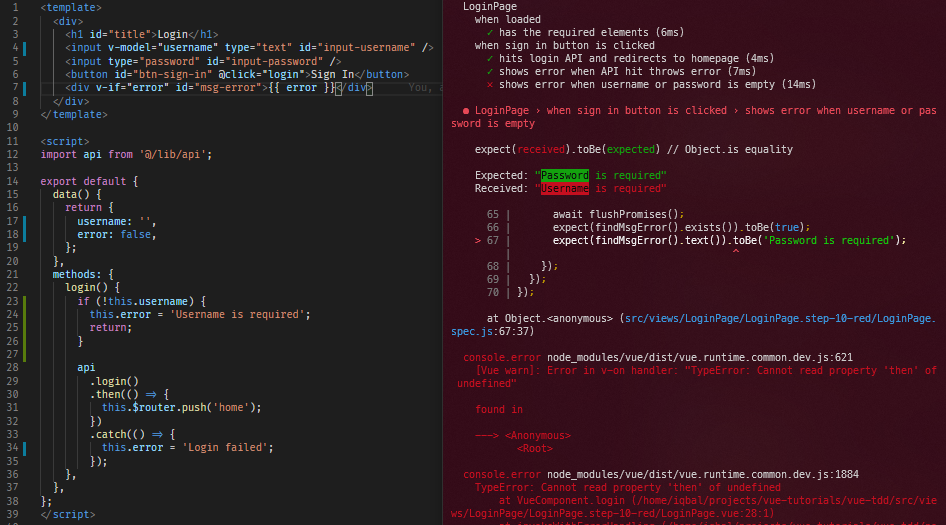Click the error: false property line
The width and height of the screenshot is (946, 525).
click(x=116, y=235)
